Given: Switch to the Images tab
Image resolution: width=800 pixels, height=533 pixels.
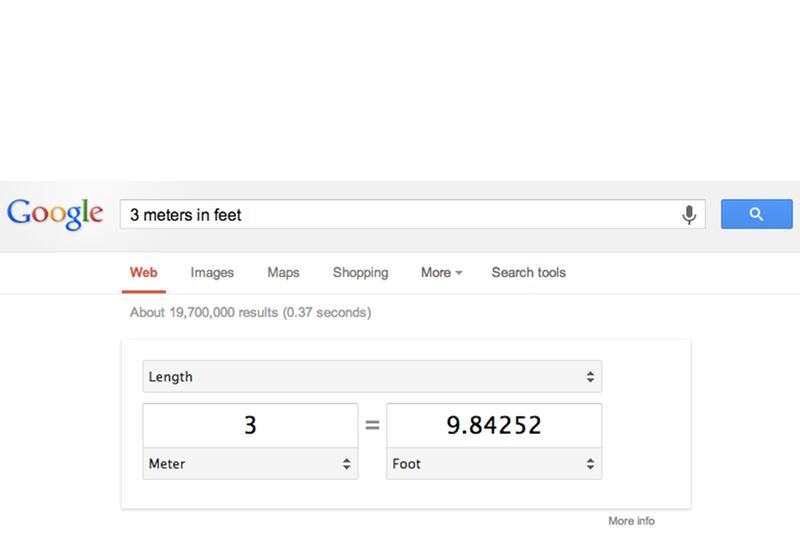Looking at the screenshot, I should click(x=212, y=272).
